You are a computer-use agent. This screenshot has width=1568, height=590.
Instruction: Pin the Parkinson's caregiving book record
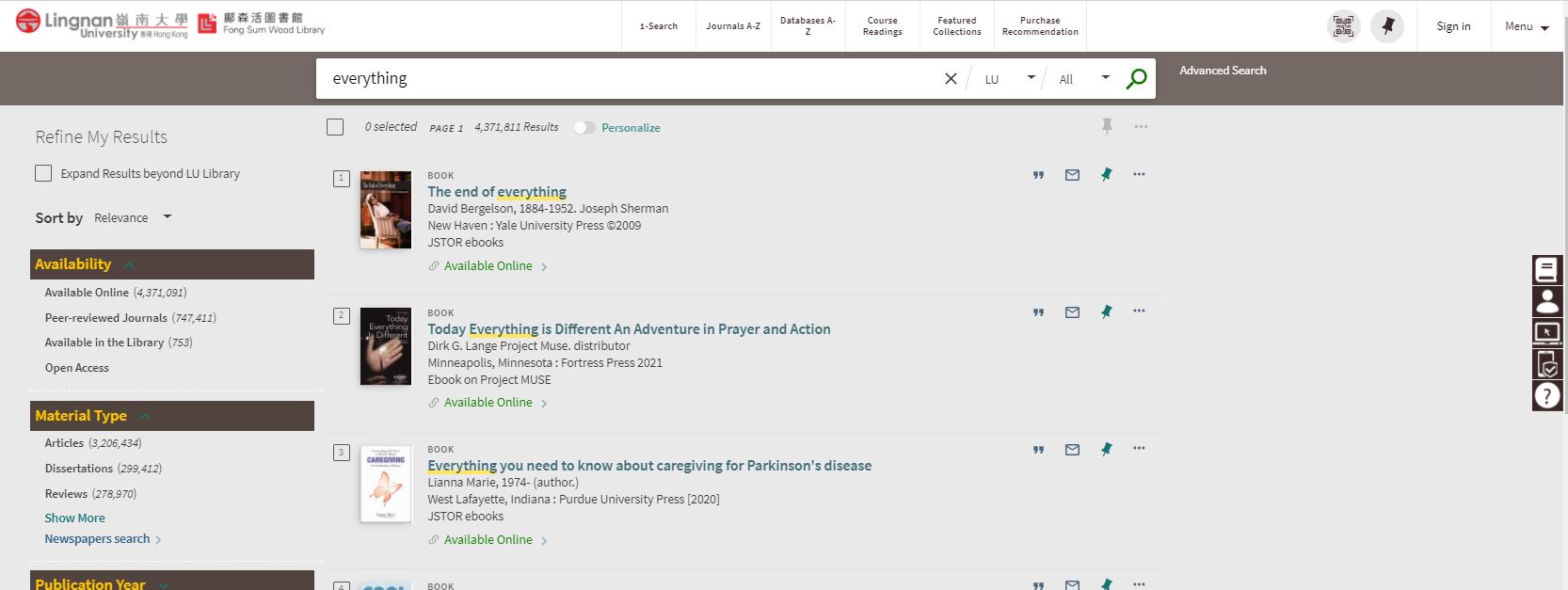[x=1107, y=449]
